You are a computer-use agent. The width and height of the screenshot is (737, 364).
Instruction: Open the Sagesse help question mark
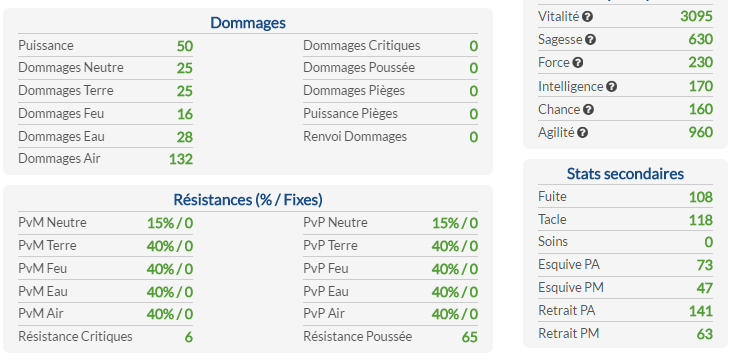click(x=590, y=40)
